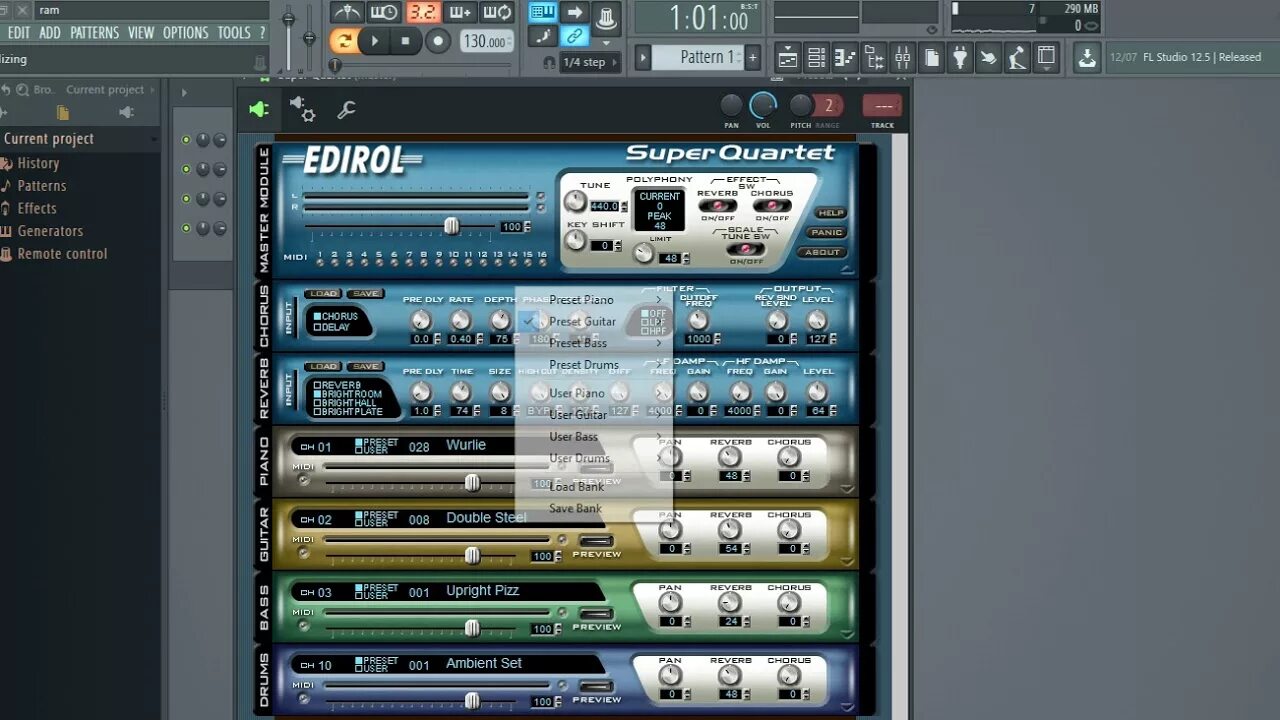Click the HELP button
Image resolution: width=1280 pixels, height=720 pixels.
830,213
